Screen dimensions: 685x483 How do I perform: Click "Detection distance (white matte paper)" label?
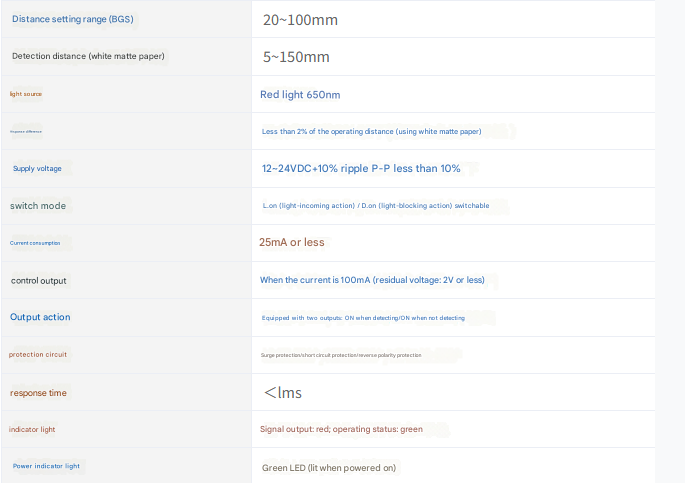88,56
